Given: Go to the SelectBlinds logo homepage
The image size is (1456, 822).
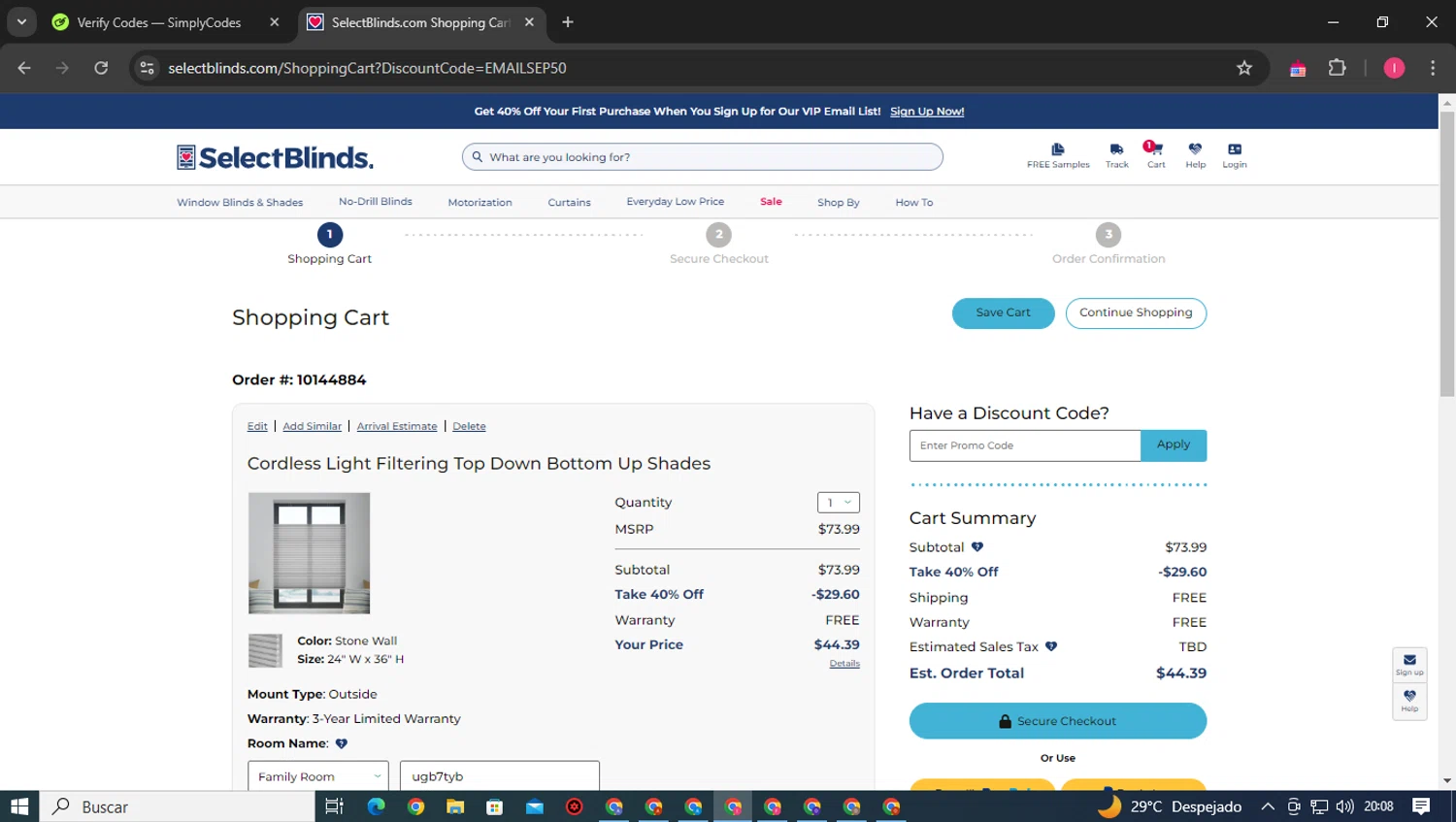Looking at the screenshot, I should tap(275, 157).
